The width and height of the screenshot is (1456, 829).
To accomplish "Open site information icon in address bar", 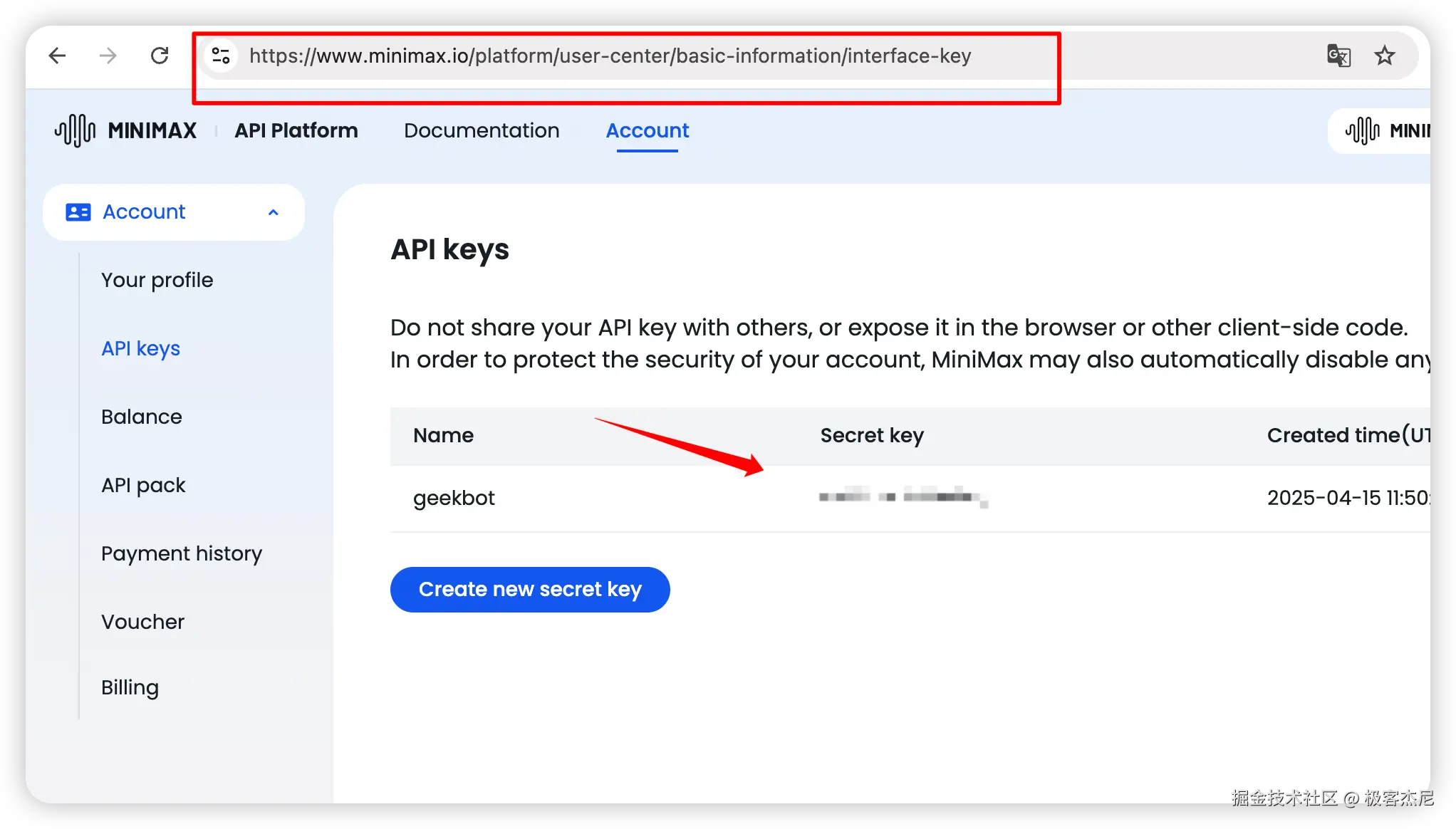I will pos(221,56).
